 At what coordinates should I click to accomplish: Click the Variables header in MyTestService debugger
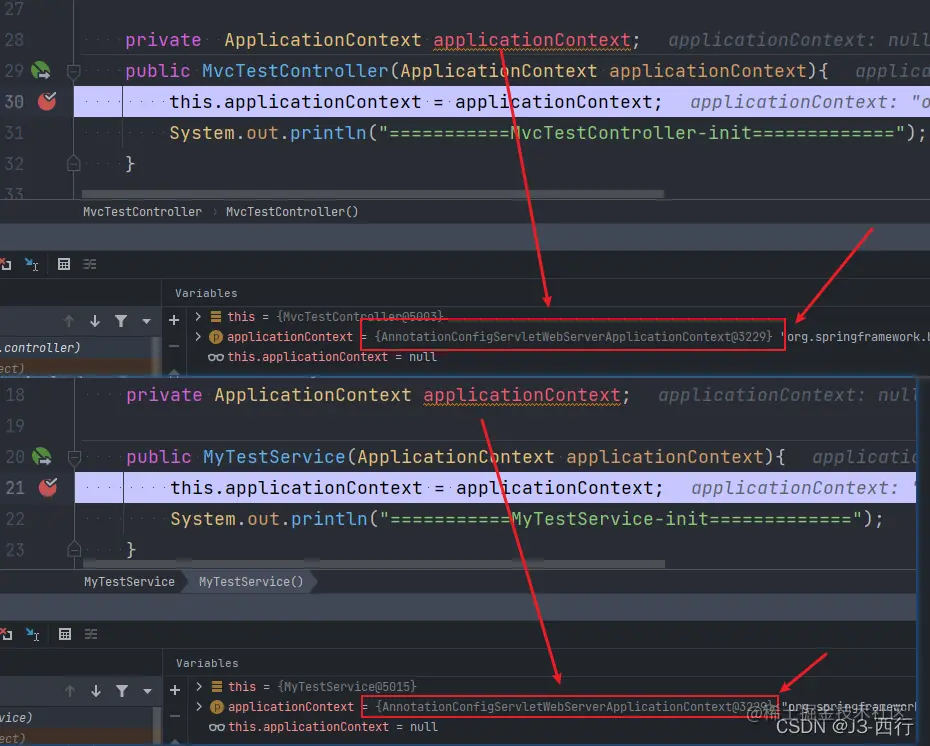(207, 663)
